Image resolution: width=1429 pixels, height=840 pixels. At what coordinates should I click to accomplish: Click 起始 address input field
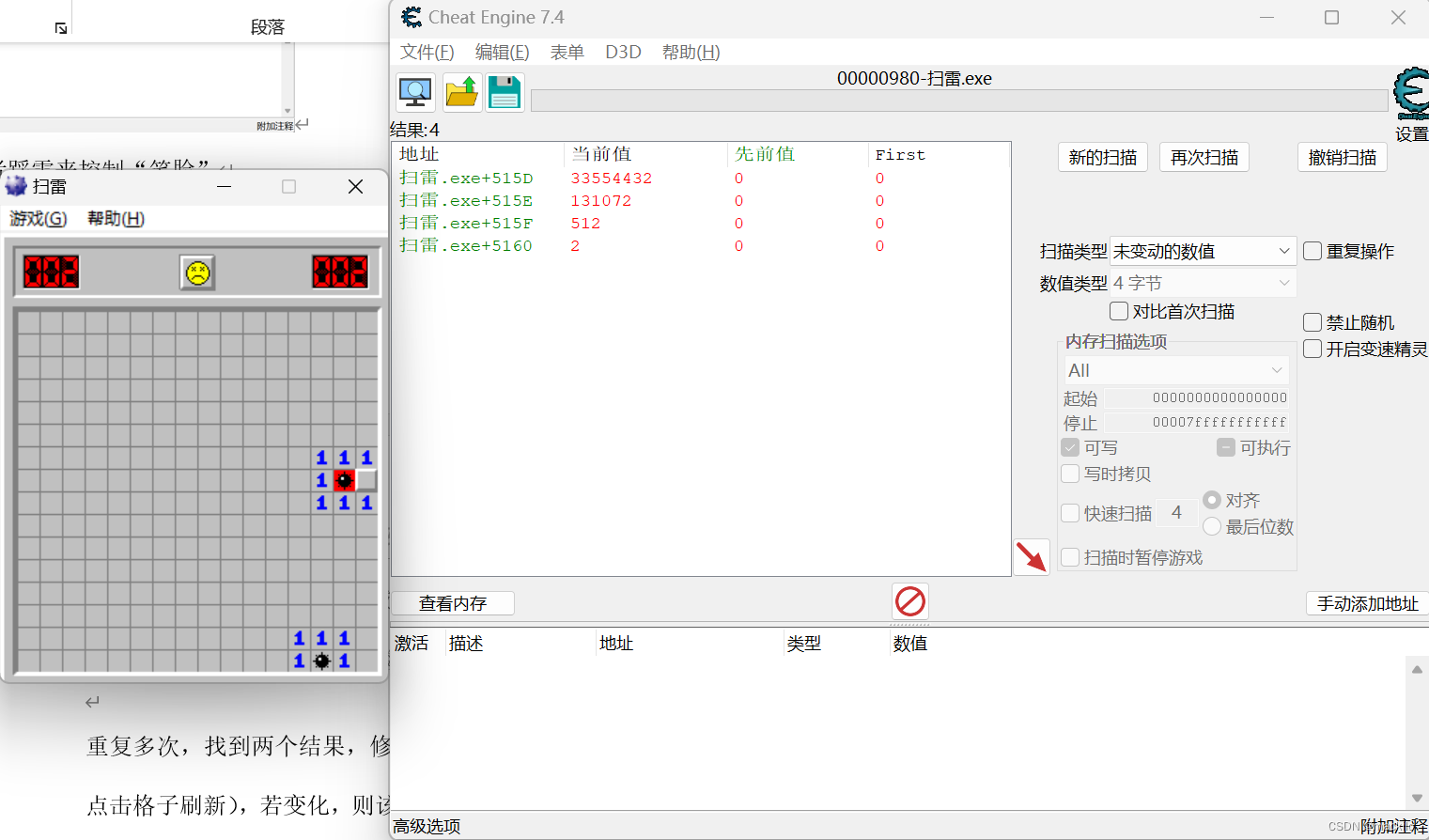click(x=1196, y=397)
